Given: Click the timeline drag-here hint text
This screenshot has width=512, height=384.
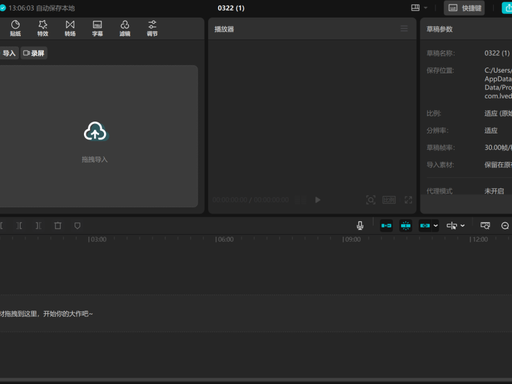Looking at the screenshot, I should point(46,314).
